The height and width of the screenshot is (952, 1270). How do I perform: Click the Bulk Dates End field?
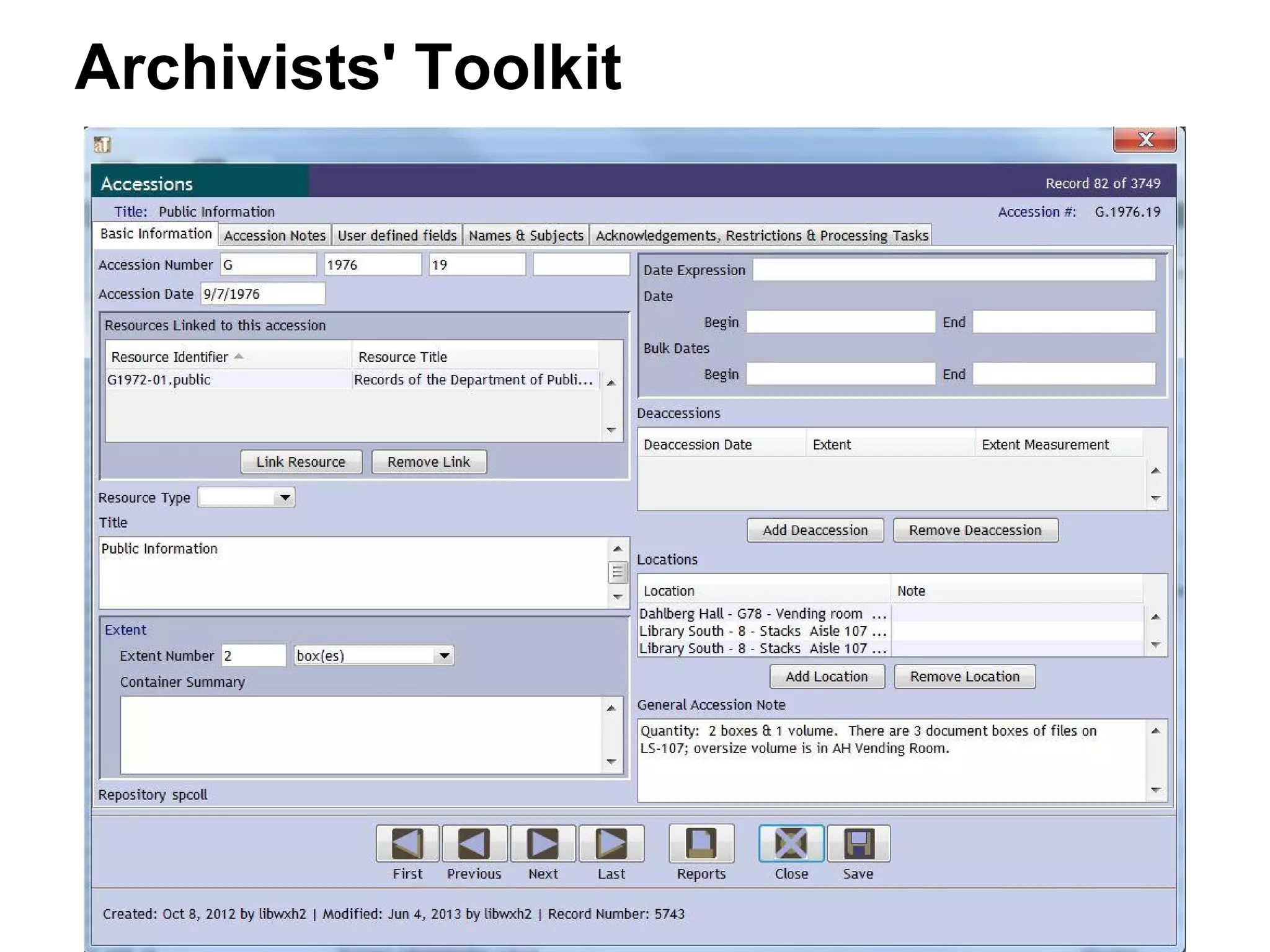click(x=1064, y=374)
